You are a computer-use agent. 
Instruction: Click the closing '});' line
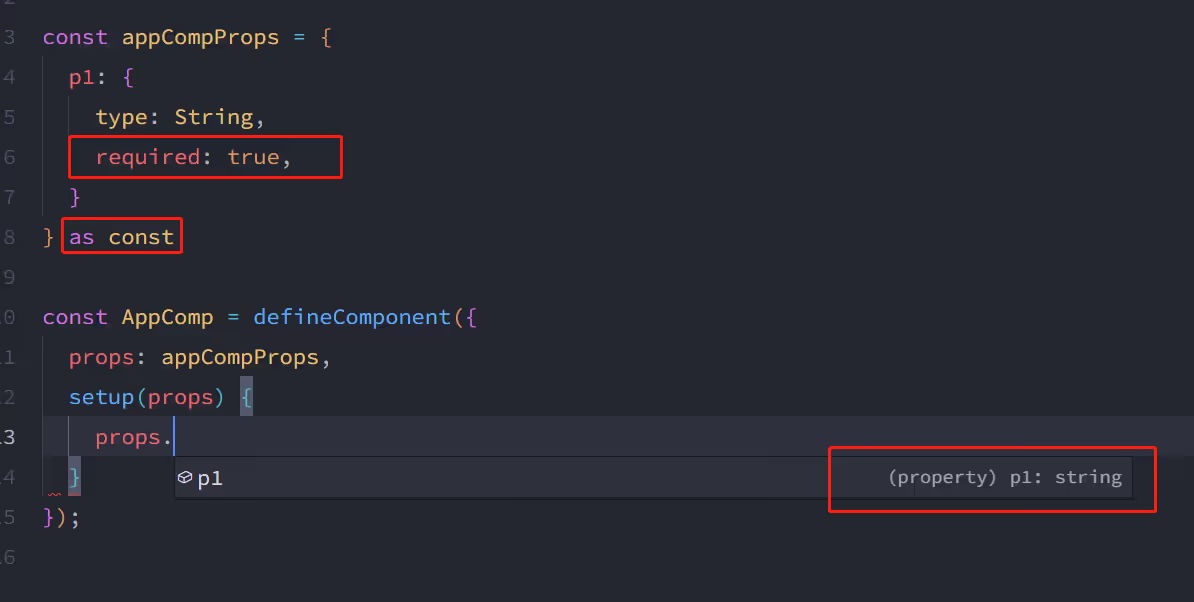(61, 518)
